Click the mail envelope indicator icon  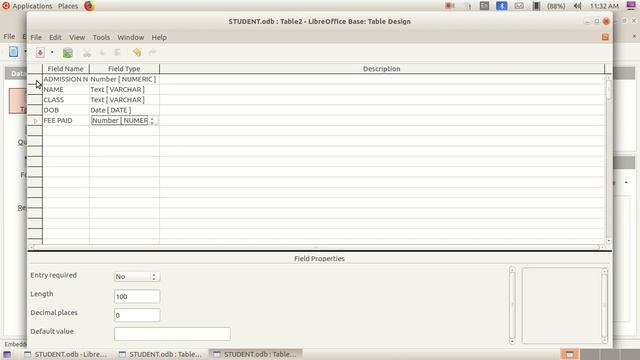tap(519, 6)
